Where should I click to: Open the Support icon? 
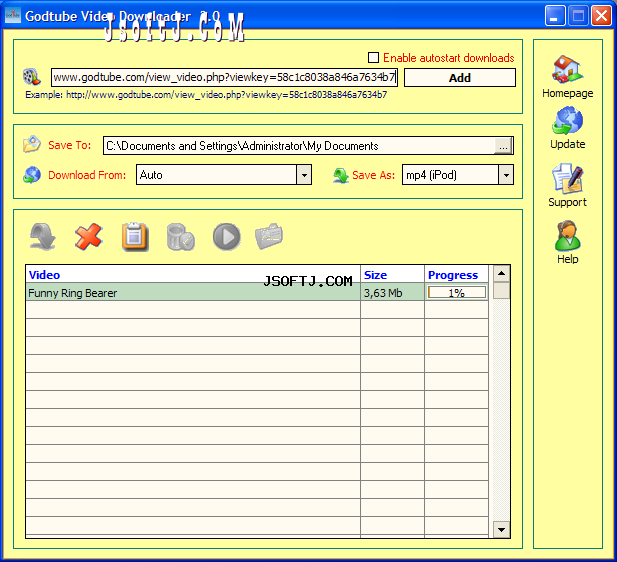567,178
